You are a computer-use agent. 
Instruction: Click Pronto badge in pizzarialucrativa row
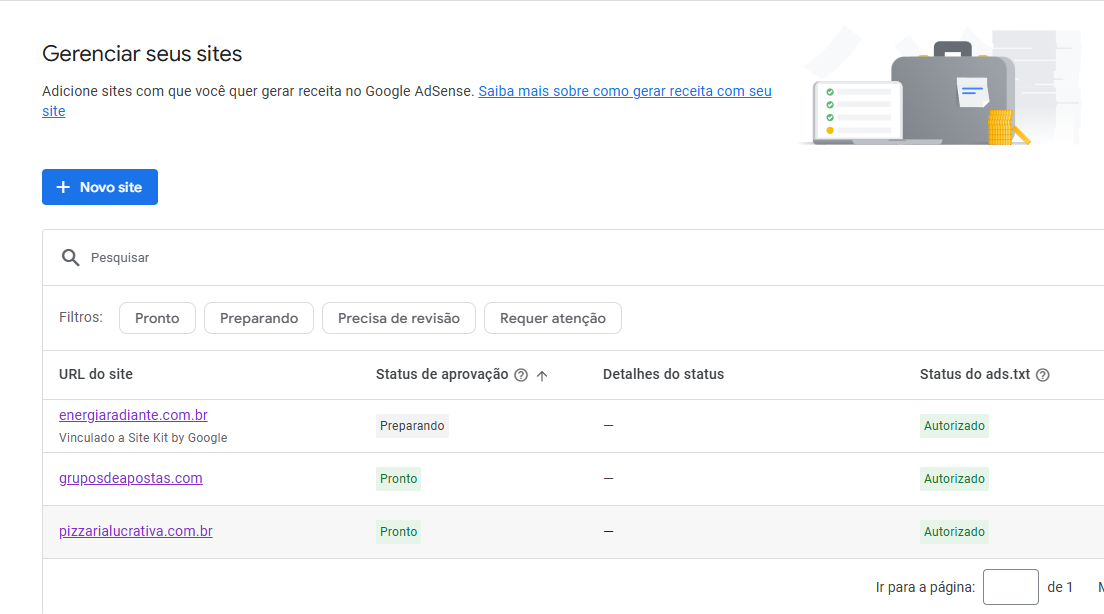399,532
